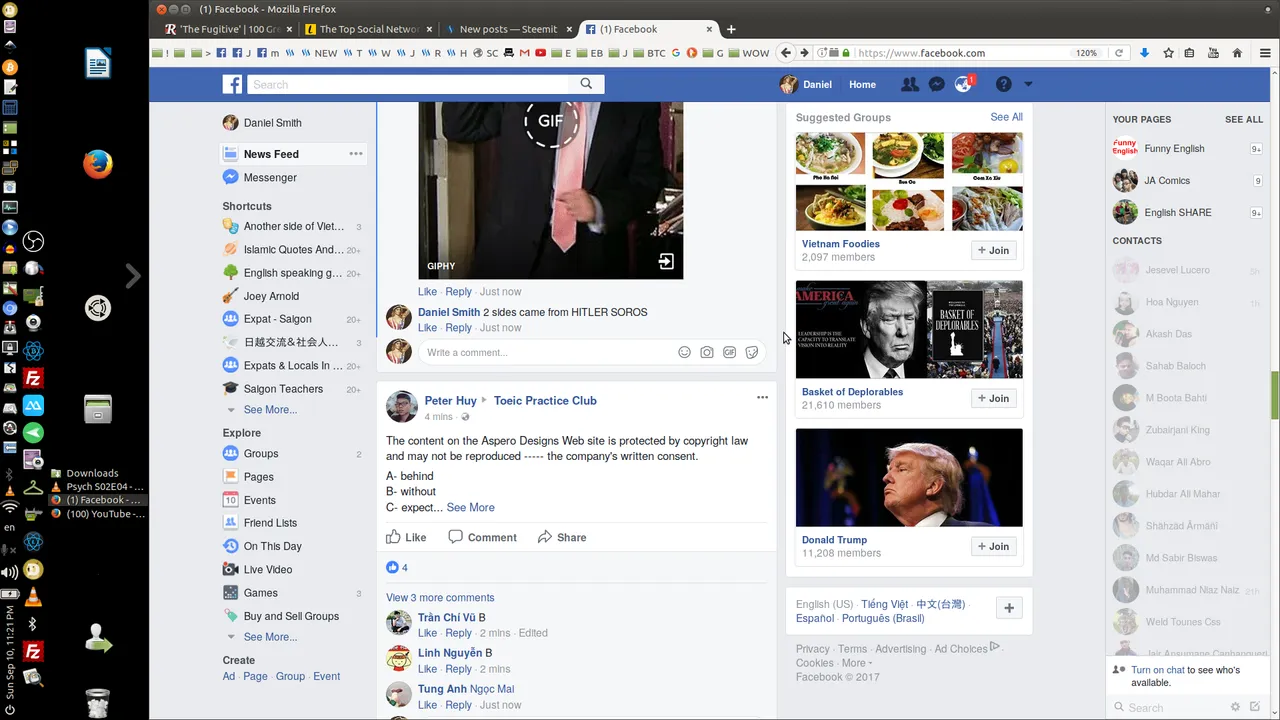
Task: Open the Messenger icon in the top bar
Action: pos(937,85)
